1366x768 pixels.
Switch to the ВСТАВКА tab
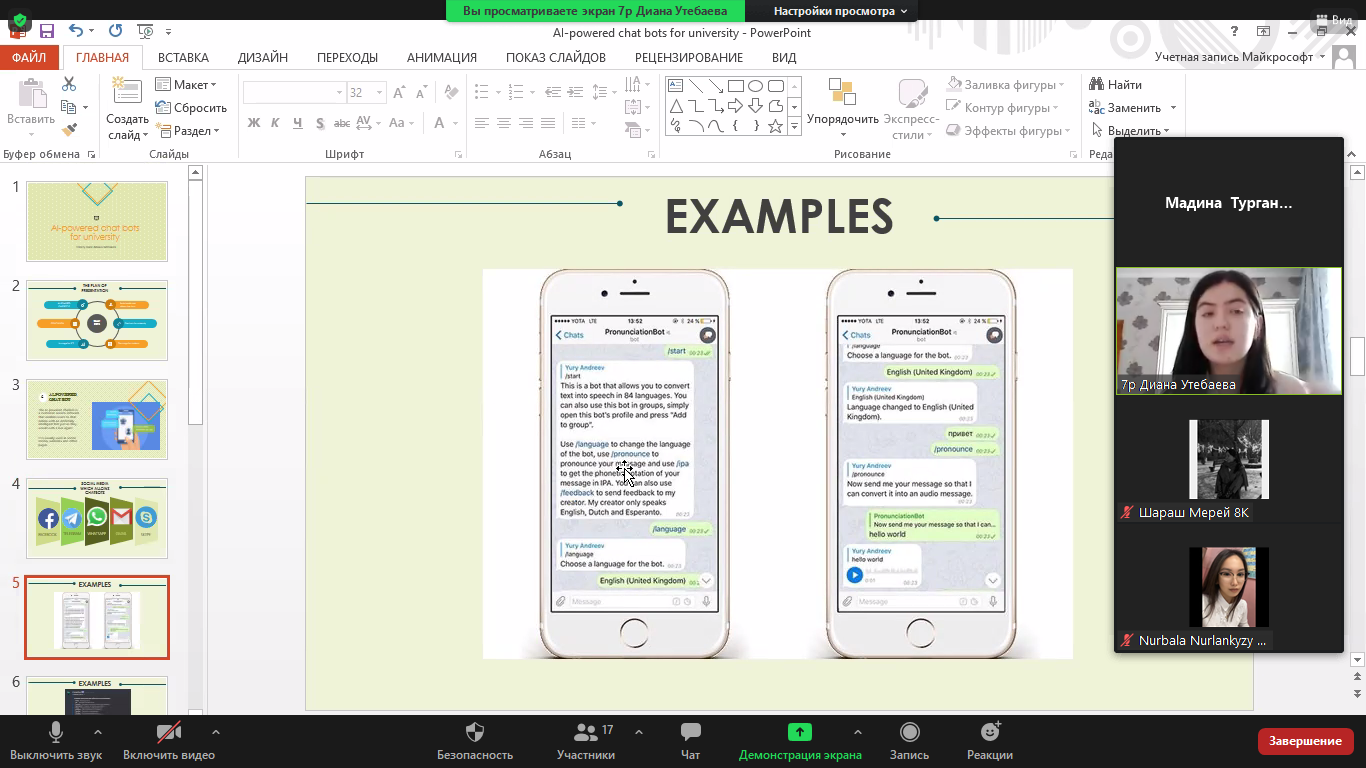point(183,57)
